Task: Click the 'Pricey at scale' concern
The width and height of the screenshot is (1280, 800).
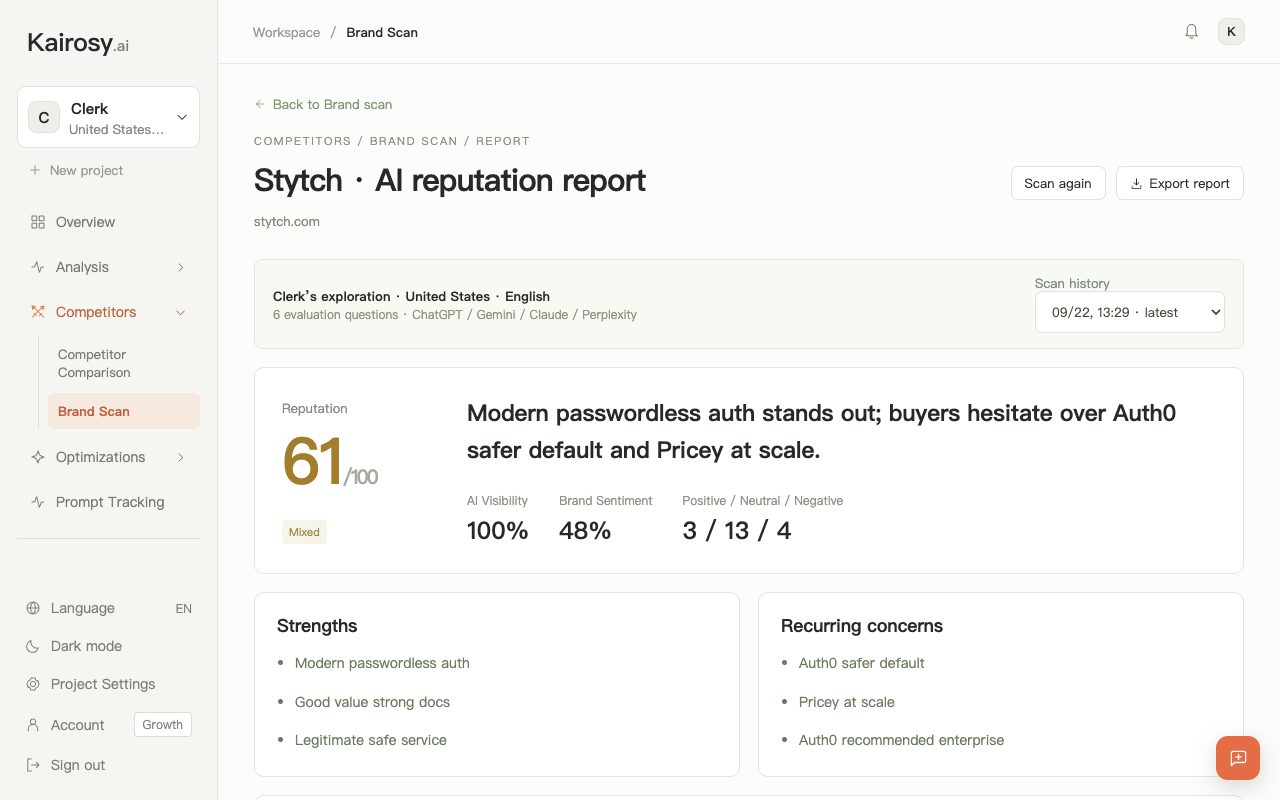Action: (847, 702)
